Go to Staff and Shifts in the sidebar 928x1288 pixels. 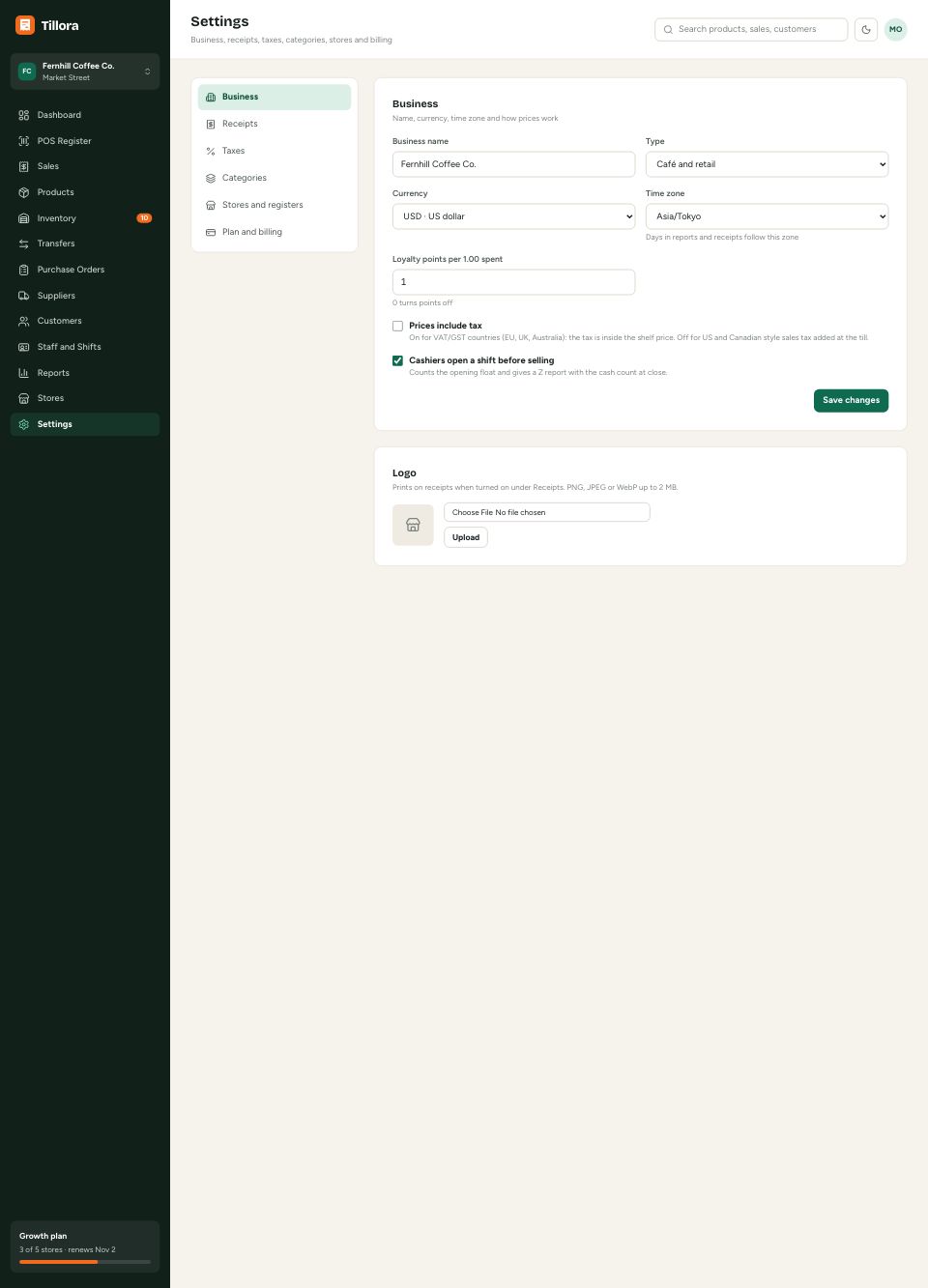(85, 347)
